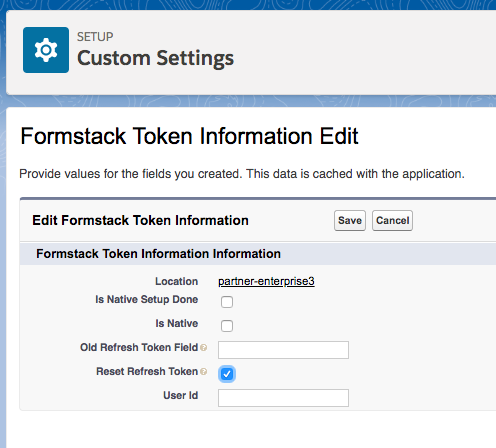Image resolution: width=496 pixels, height=448 pixels.
Task: Uncheck the Reset Refresh Token checkbox
Action: 227,374
